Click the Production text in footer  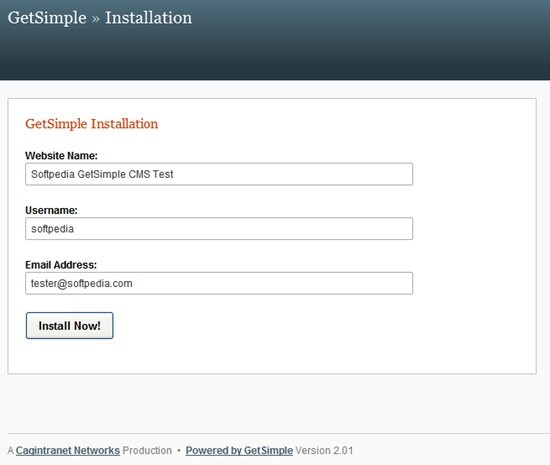[x=147, y=451]
